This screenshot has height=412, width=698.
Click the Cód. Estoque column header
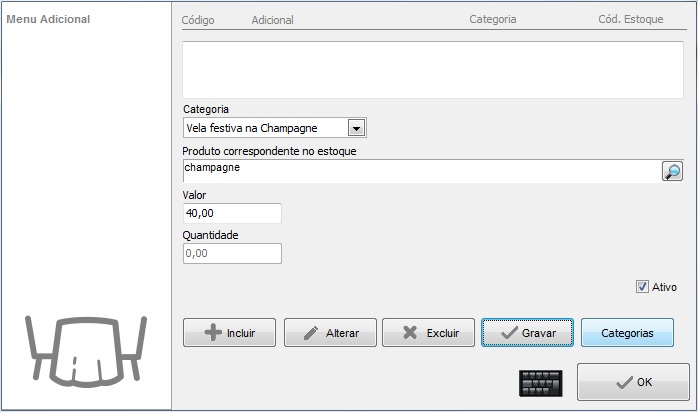pyautogui.click(x=630, y=19)
